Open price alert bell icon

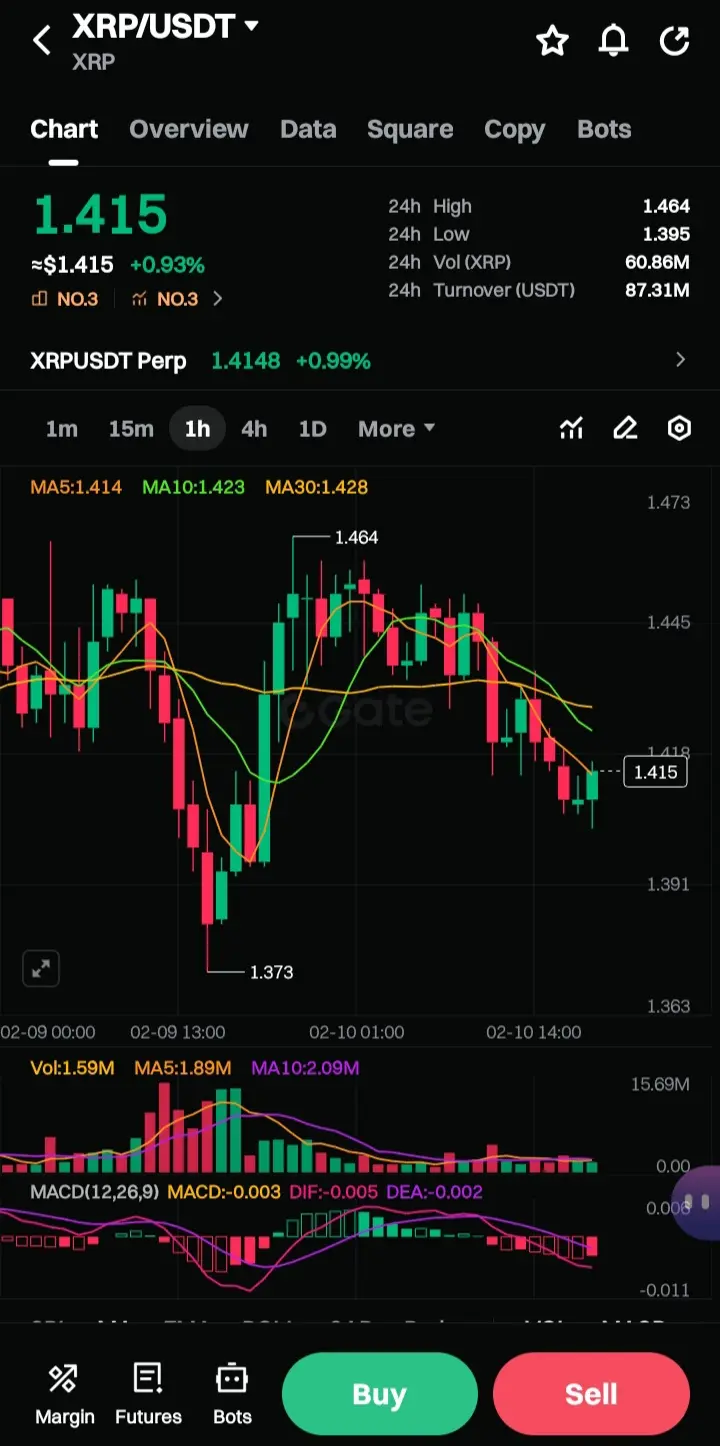point(613,41)
